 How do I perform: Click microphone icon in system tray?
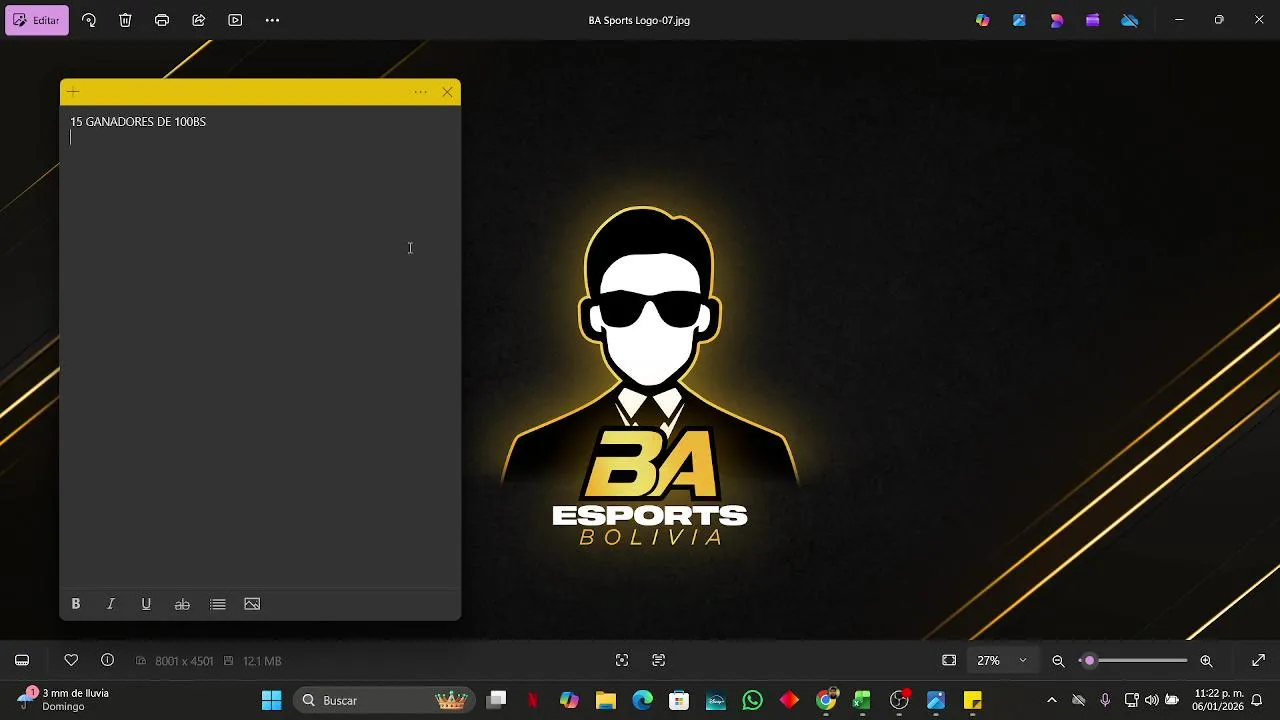tap(1105, 700)
